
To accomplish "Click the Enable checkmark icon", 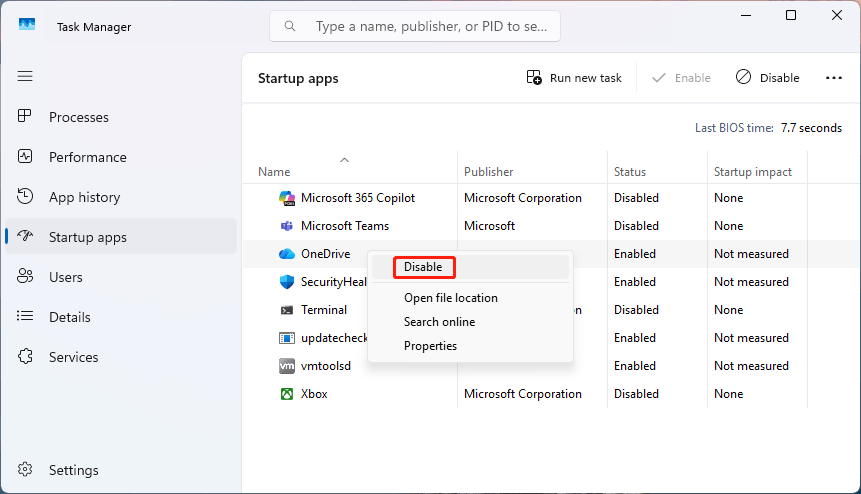I will (x=658, y=77).
